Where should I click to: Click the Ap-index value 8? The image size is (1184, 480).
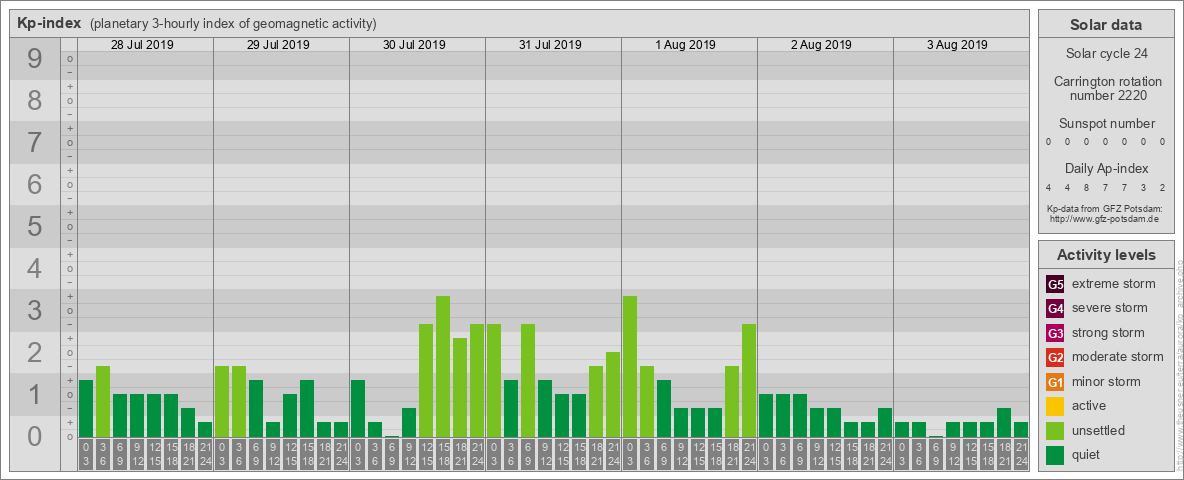point(1087,187)
